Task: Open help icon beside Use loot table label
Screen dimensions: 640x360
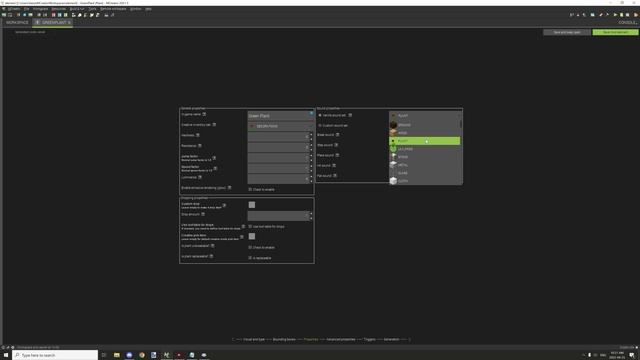Action: click(x=243, y=226)
